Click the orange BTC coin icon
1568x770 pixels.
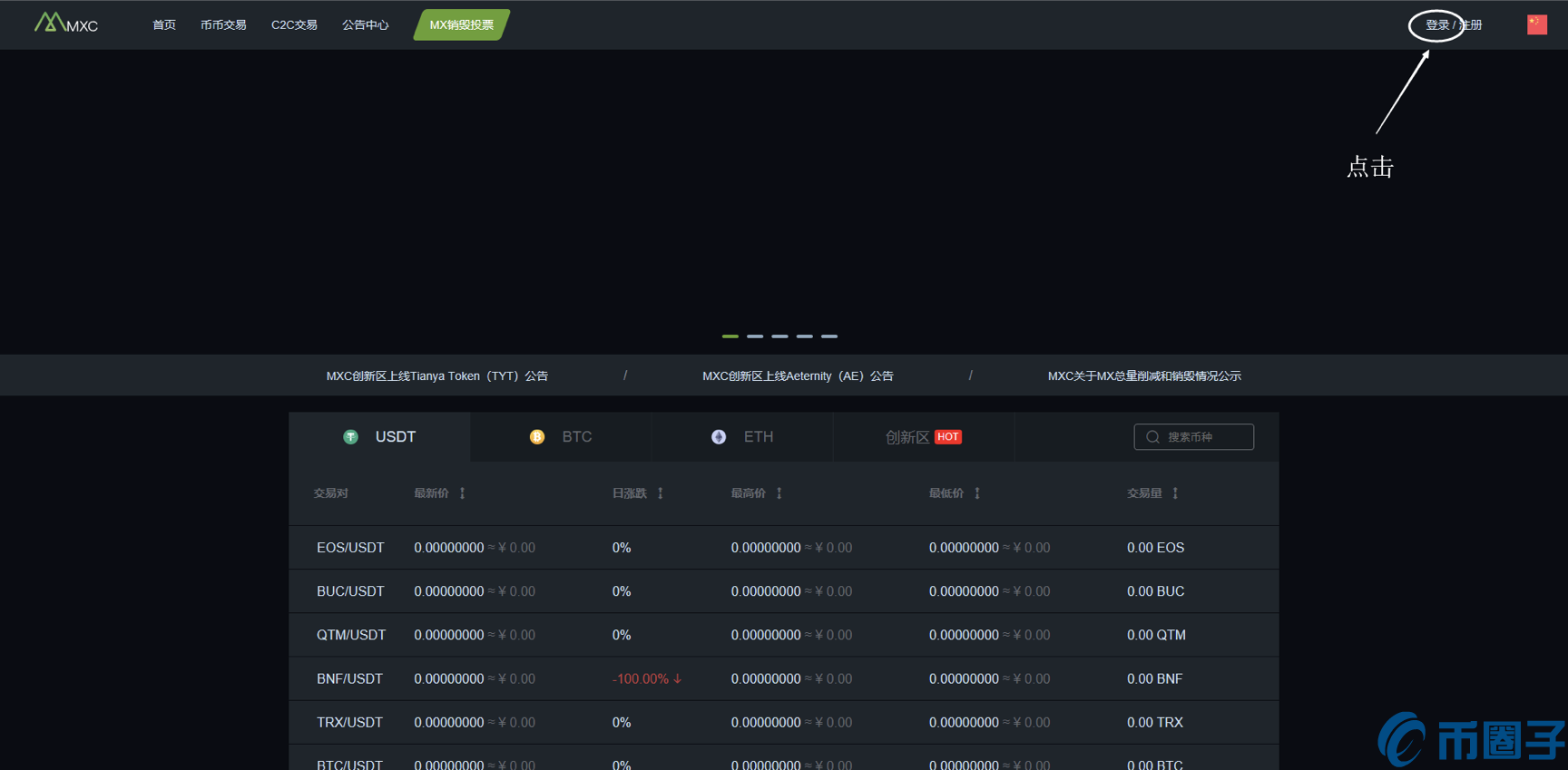[x=537, y=437]
